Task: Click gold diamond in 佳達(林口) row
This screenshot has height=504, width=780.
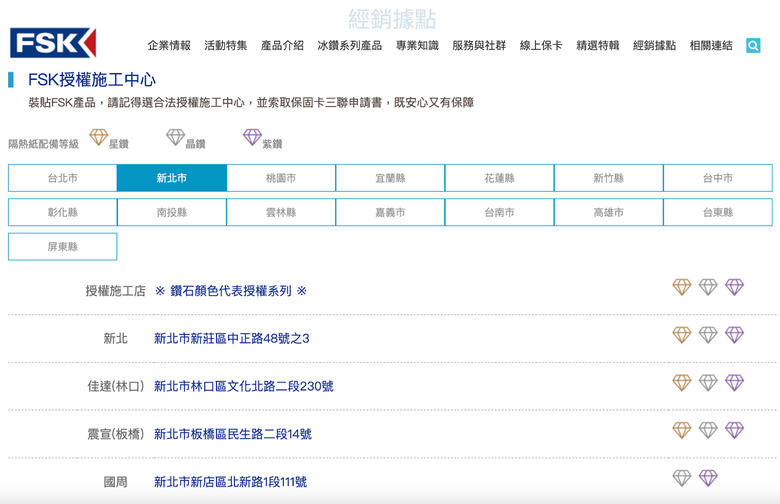Action: click(x=682, y=383)
